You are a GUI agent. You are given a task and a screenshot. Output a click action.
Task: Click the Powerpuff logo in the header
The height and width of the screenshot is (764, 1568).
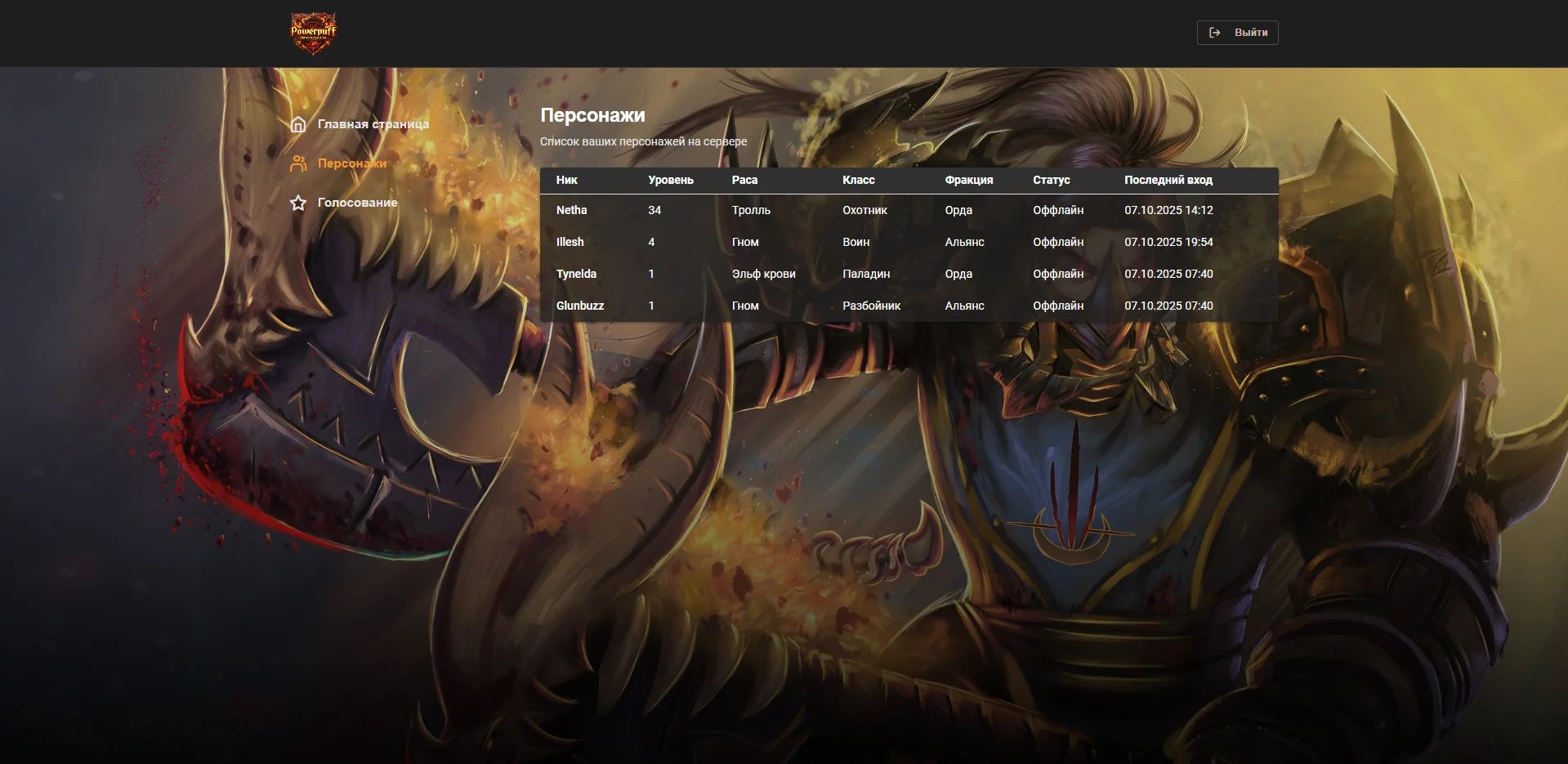[314, 34]
